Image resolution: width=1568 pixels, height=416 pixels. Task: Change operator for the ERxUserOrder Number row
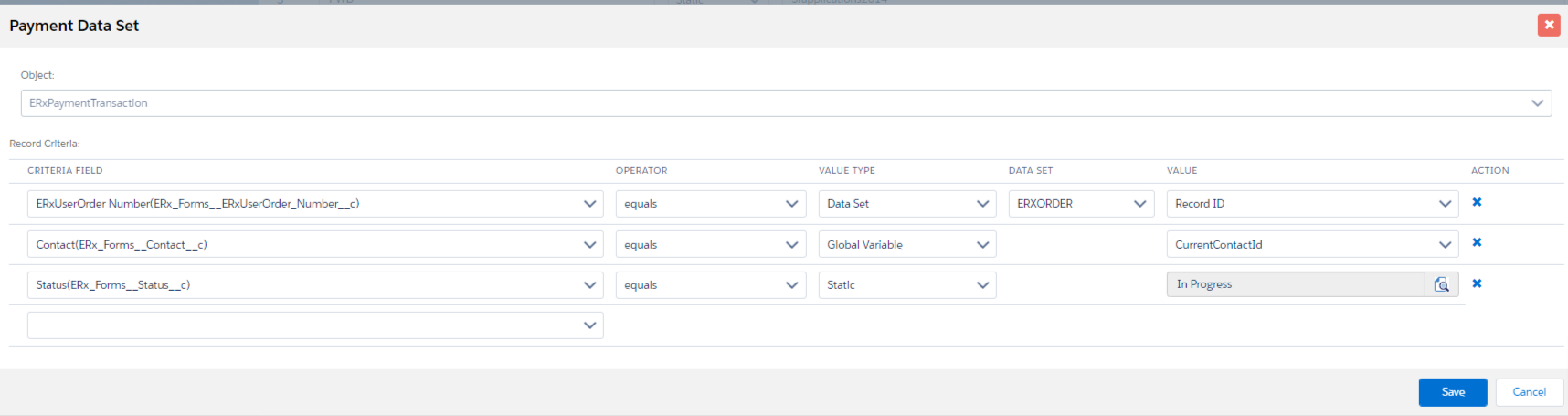click(x=710, y=204)
